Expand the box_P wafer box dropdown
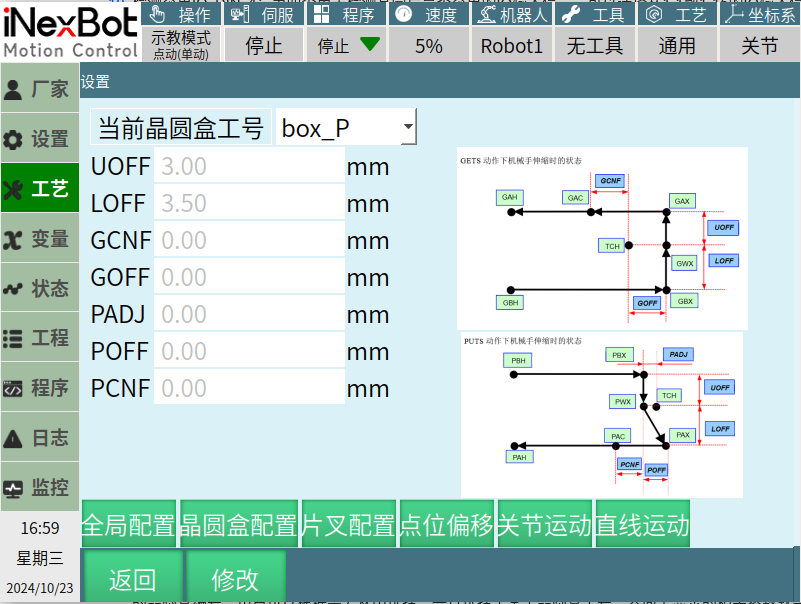Image resolution: width=801 pixels, height=604 pixels. pyautogui.click(x=346, y=128)
